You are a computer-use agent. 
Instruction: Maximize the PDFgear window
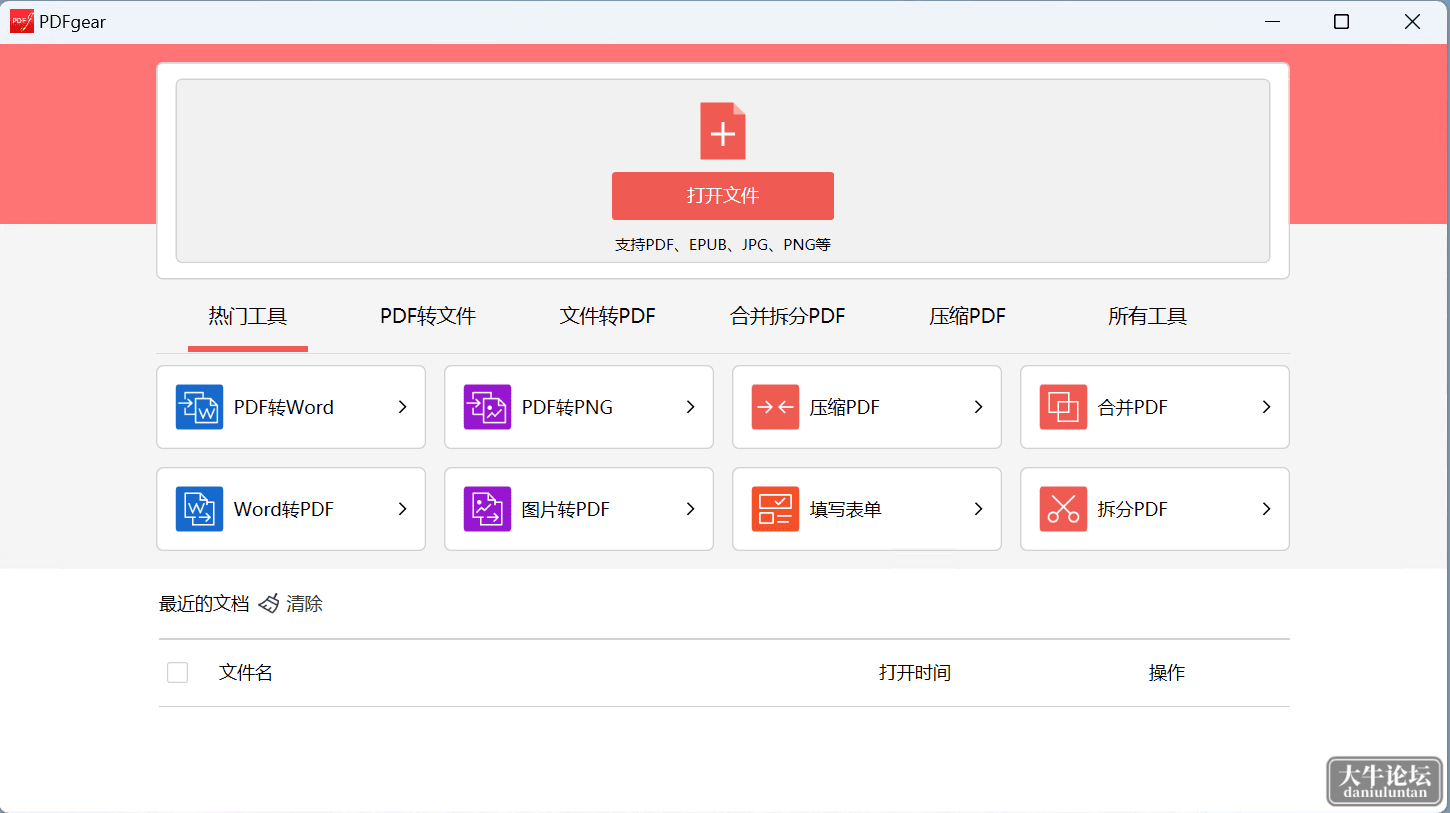pyautogui.click(x=1342, y=22)
